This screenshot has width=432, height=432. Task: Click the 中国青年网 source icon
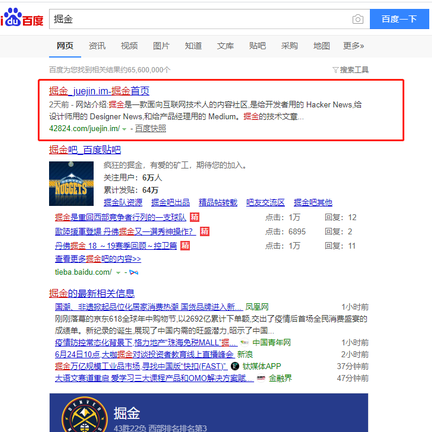[x=245, y=343]
